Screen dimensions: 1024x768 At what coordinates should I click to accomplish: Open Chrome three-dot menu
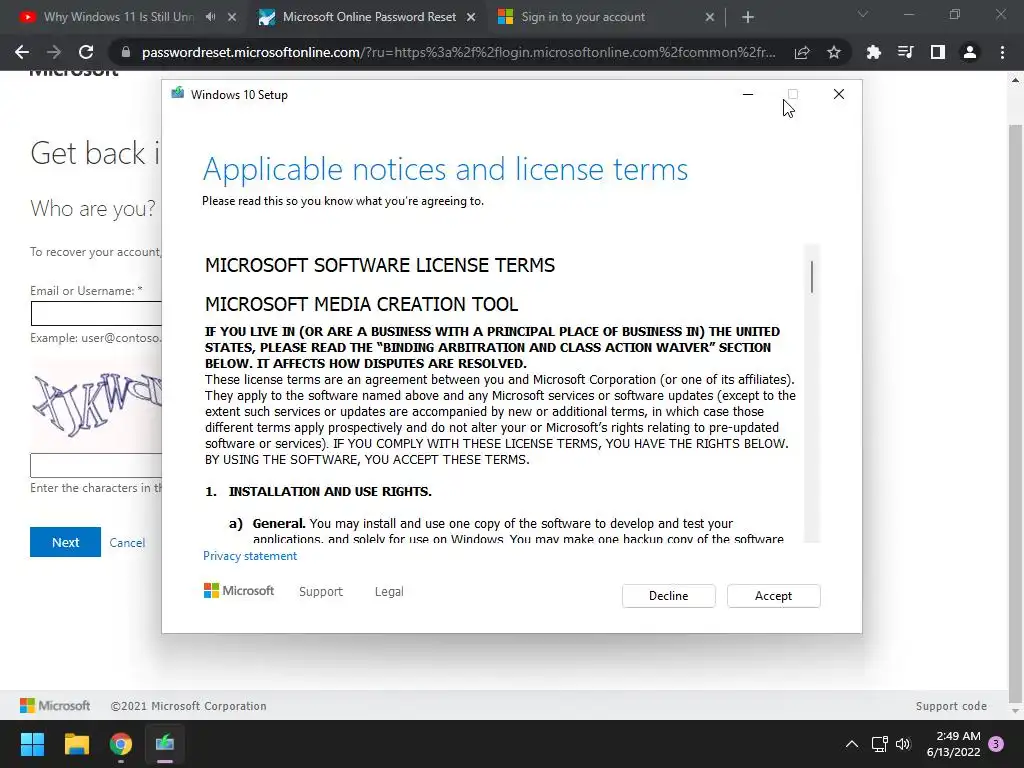[1002, 52]
